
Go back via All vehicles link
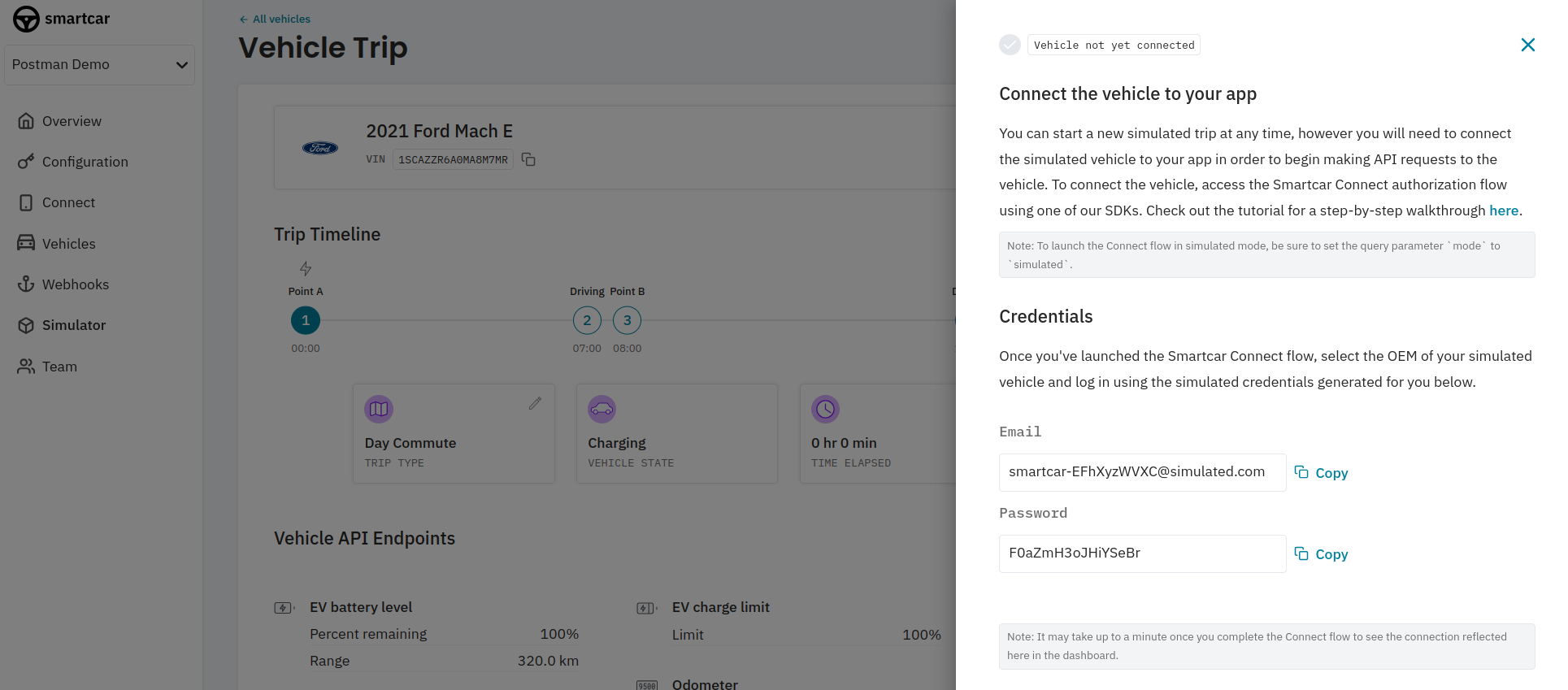275,19
